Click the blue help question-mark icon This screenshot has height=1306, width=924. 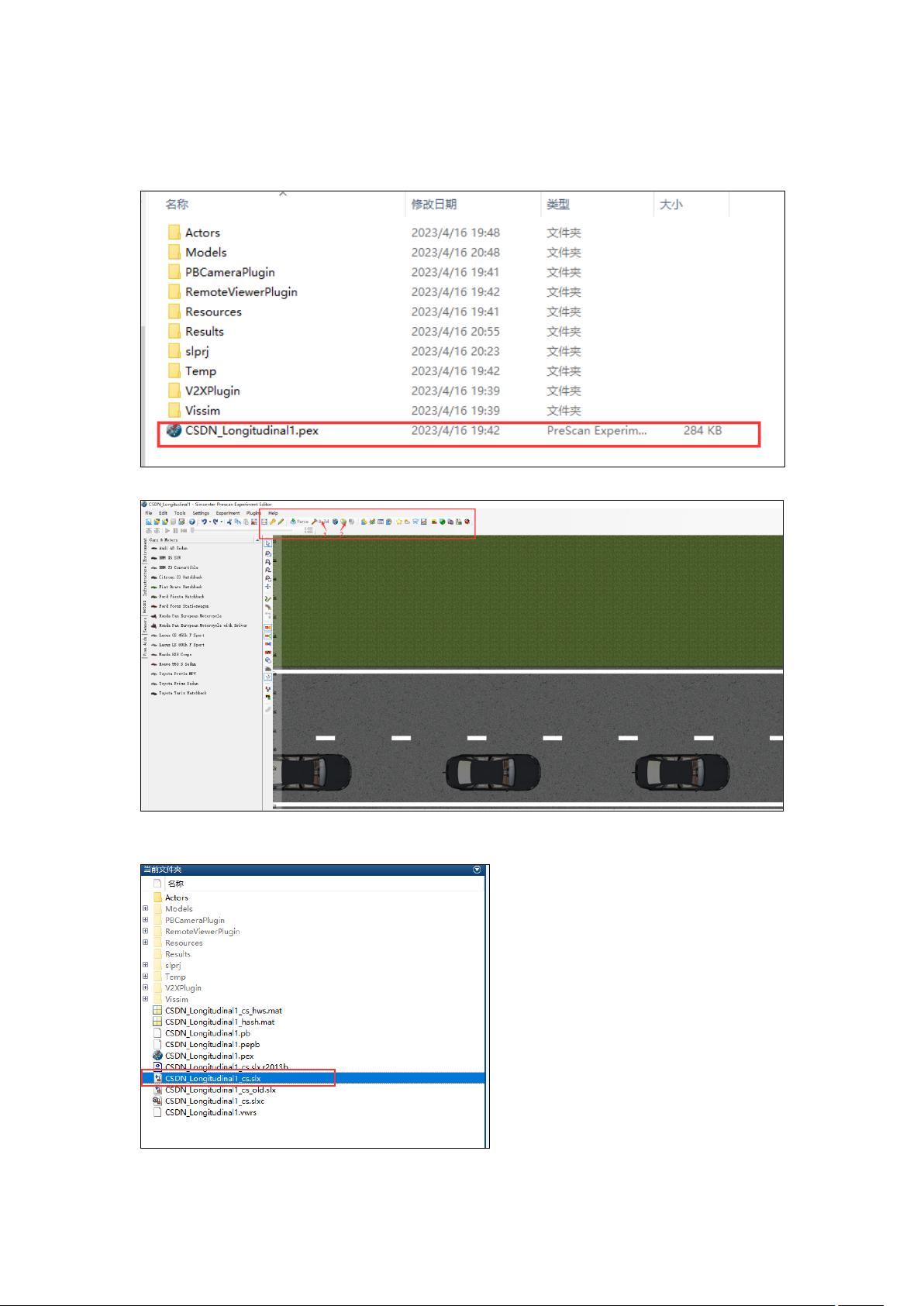point(191,522)
